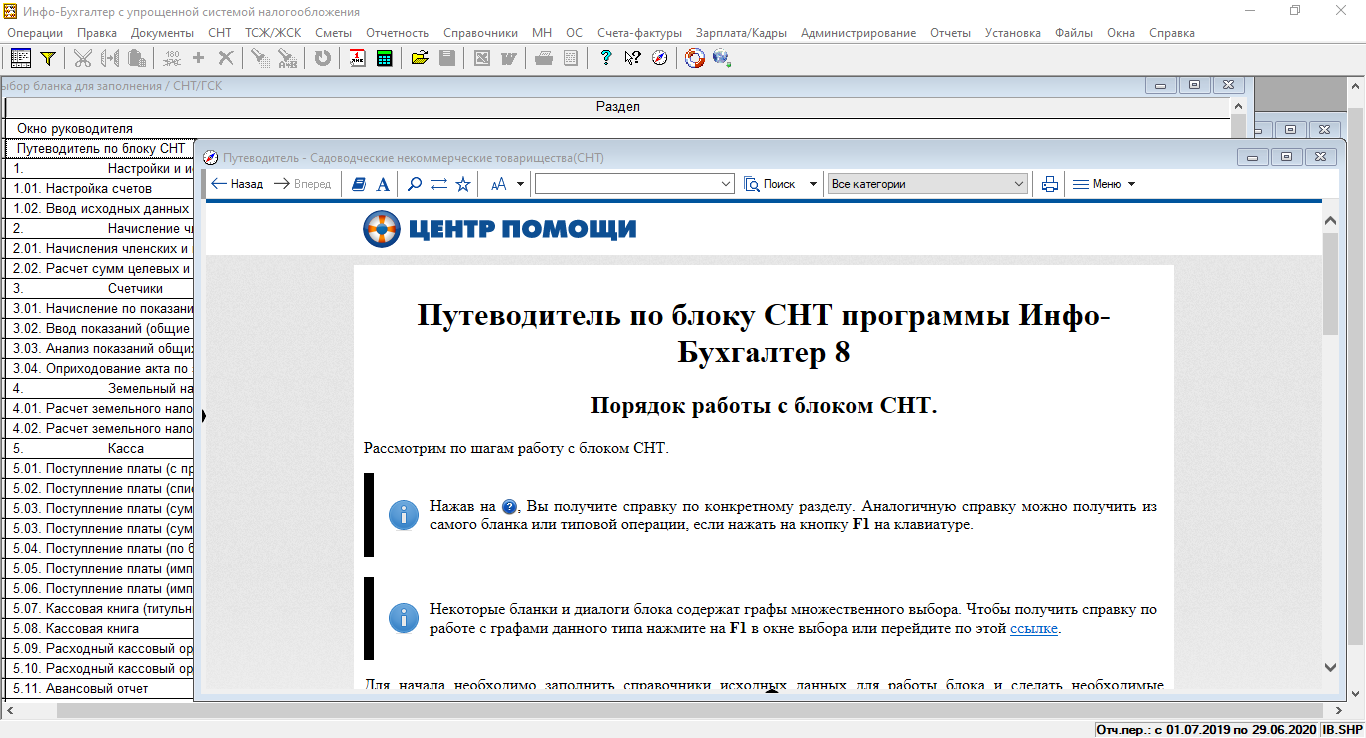Click the bold A font icon in guide toolbar
Screen dimensions: 1366x738
point(383,184)
